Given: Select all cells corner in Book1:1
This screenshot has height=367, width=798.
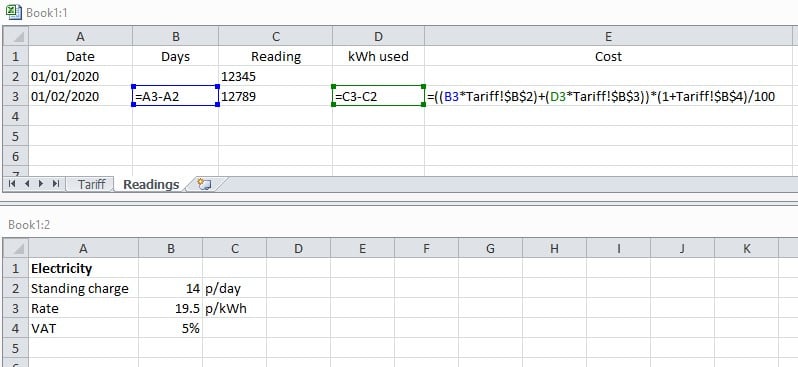Looking at the screenshot, I should 15,36.
